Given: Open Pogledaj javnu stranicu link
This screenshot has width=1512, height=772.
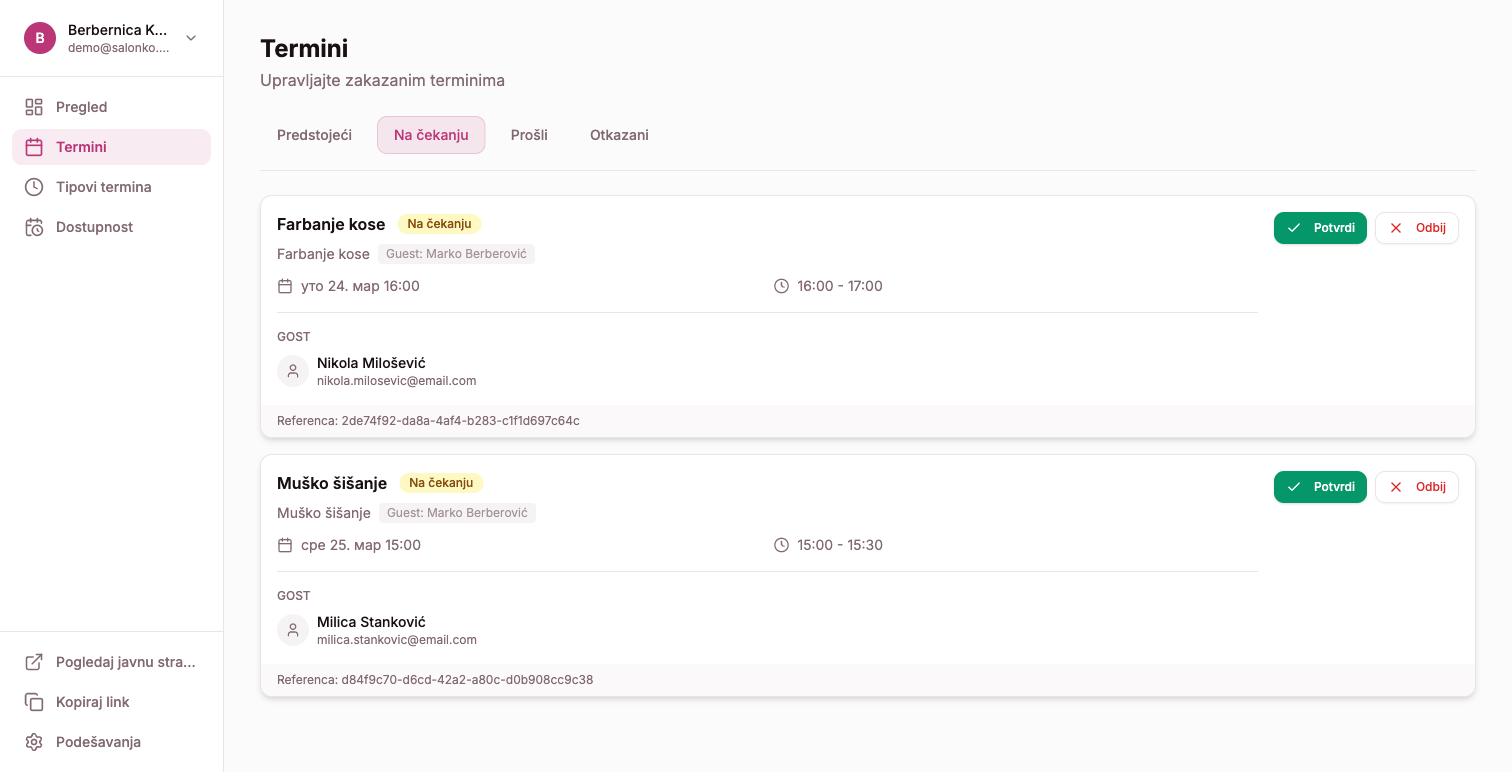Looking at the screenshot, I should pos(125,662).
